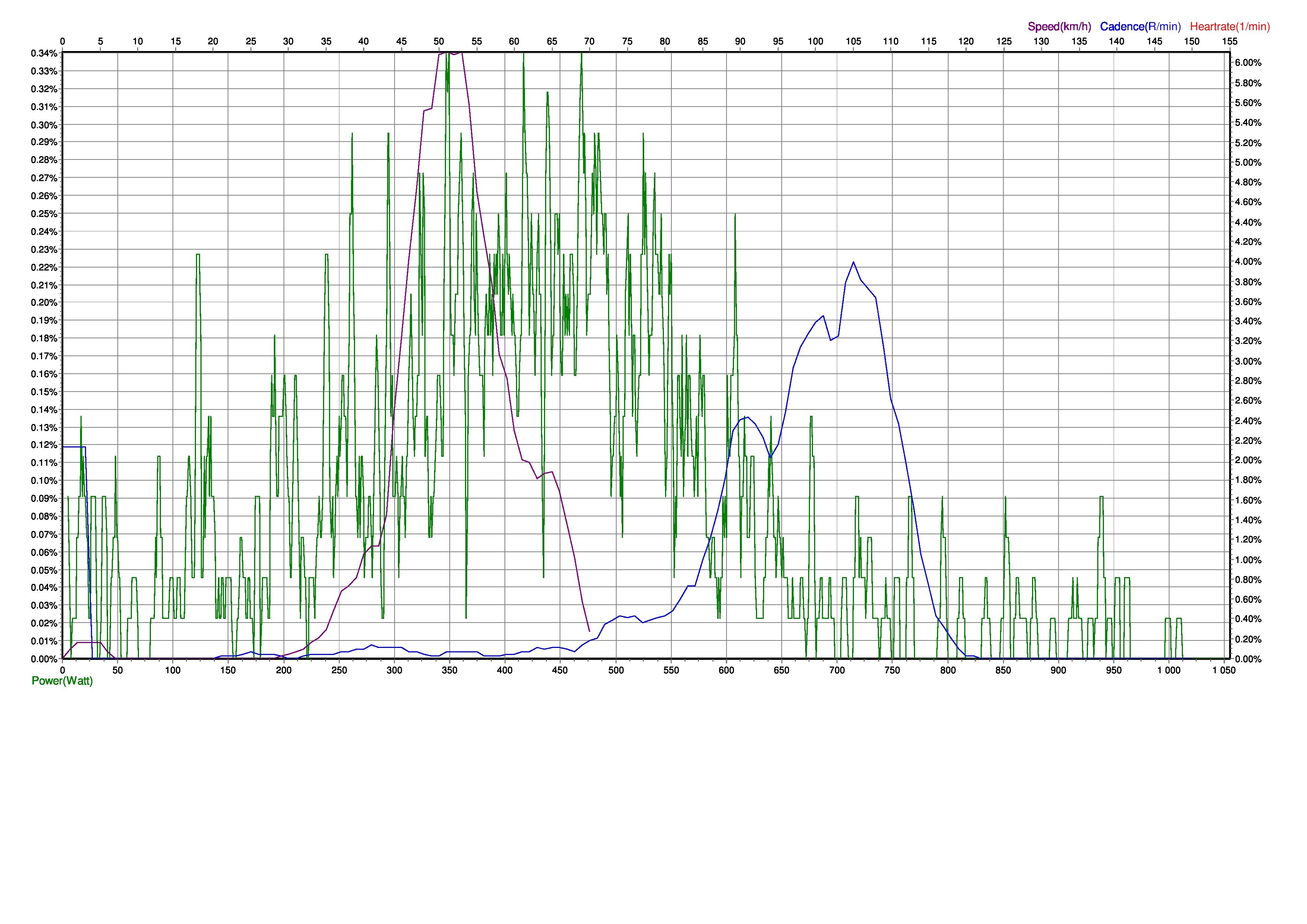Pick the 250 Power axis label

click(x=339, y=670)
